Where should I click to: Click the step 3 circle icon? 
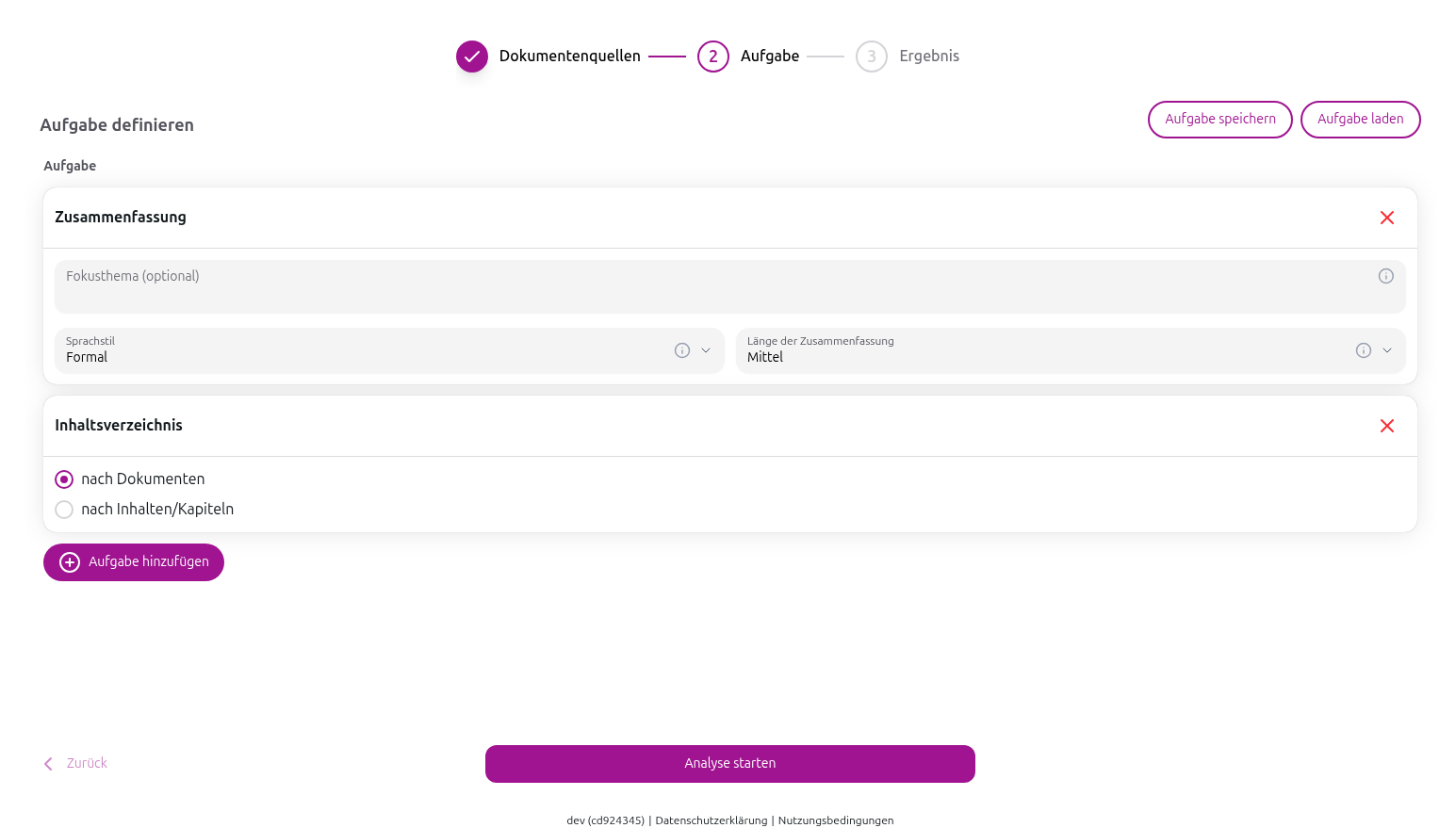click(x=872, y=57)
